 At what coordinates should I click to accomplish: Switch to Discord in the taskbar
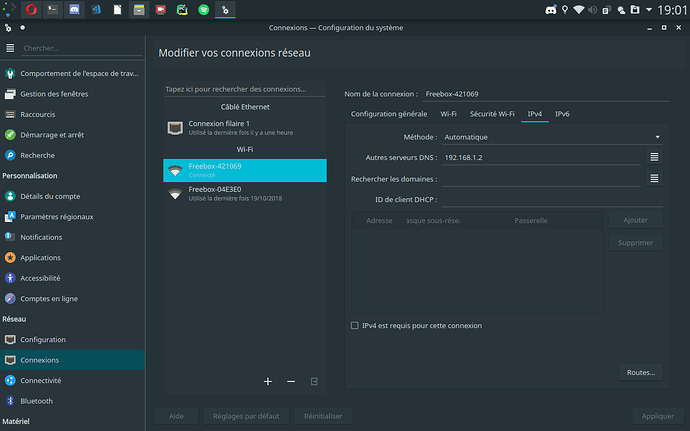(x=74, y=9)
